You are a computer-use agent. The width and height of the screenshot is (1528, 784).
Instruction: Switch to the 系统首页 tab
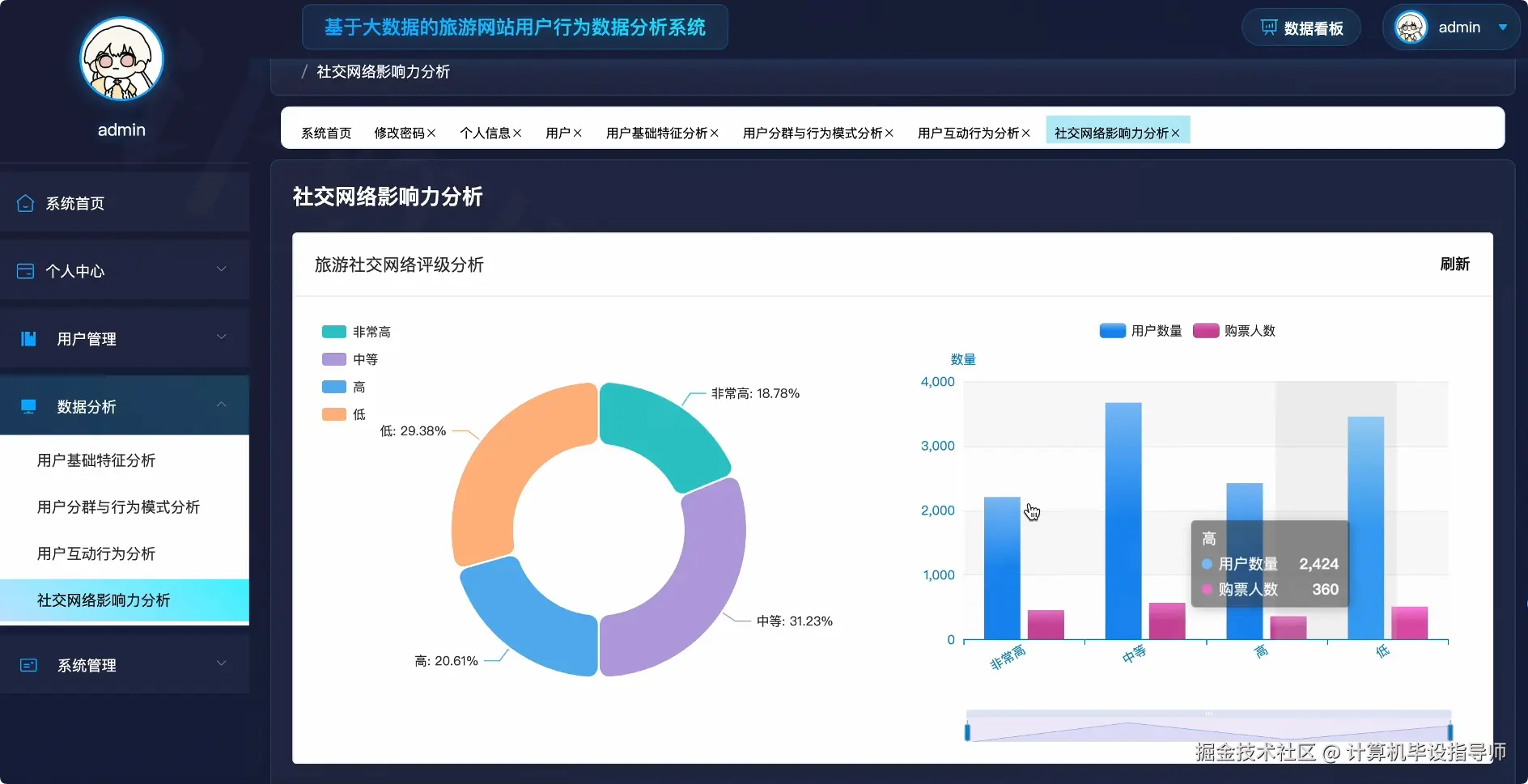[326, 133]
